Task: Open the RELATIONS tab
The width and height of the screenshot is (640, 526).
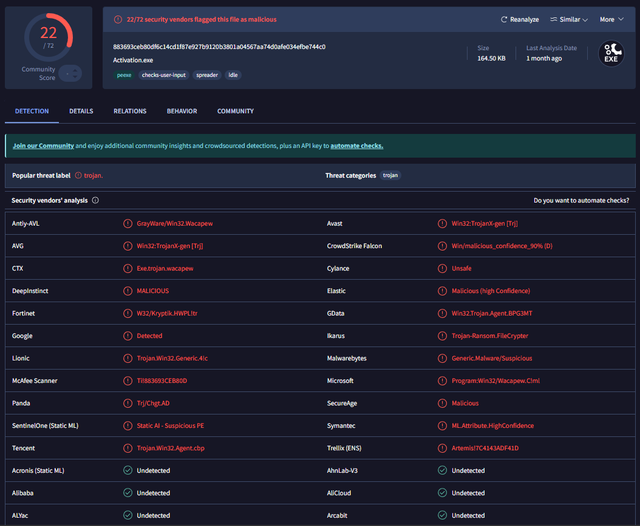Action: pos(130,111)
